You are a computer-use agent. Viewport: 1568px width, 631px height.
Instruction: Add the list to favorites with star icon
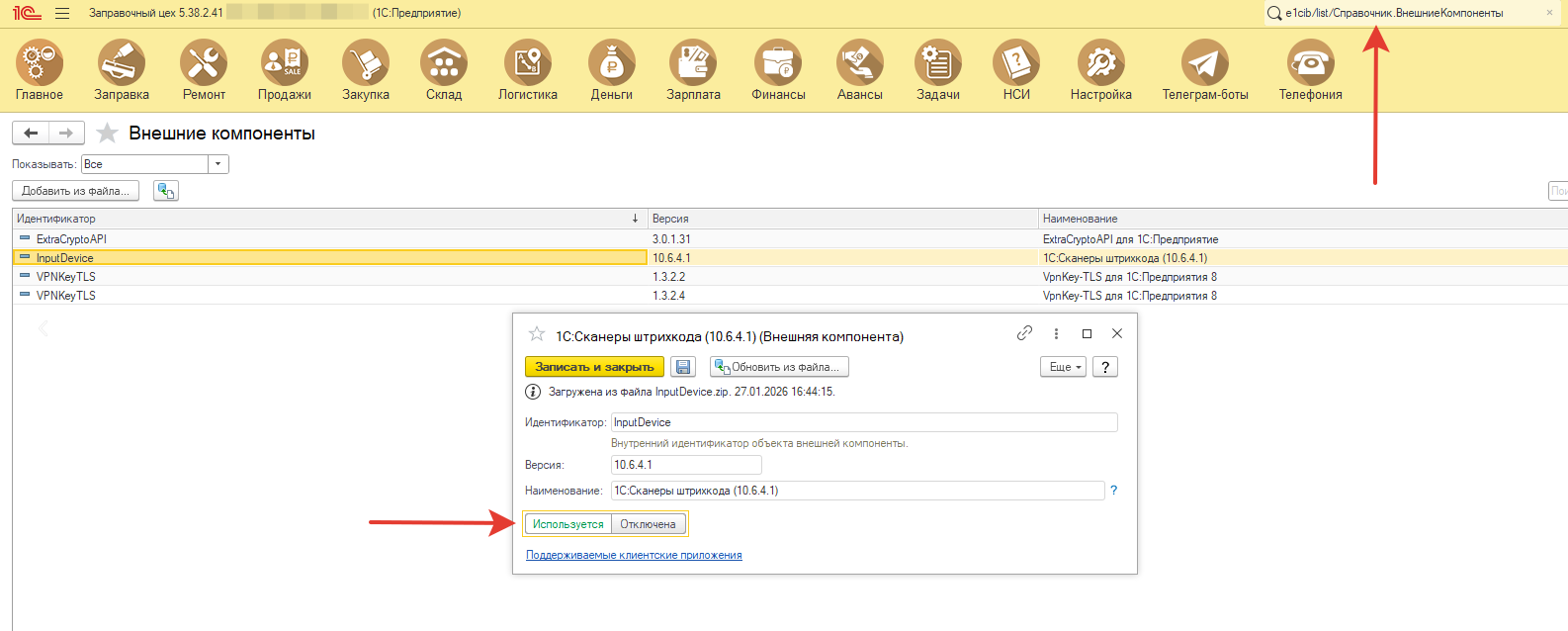[x=108, y=134]
